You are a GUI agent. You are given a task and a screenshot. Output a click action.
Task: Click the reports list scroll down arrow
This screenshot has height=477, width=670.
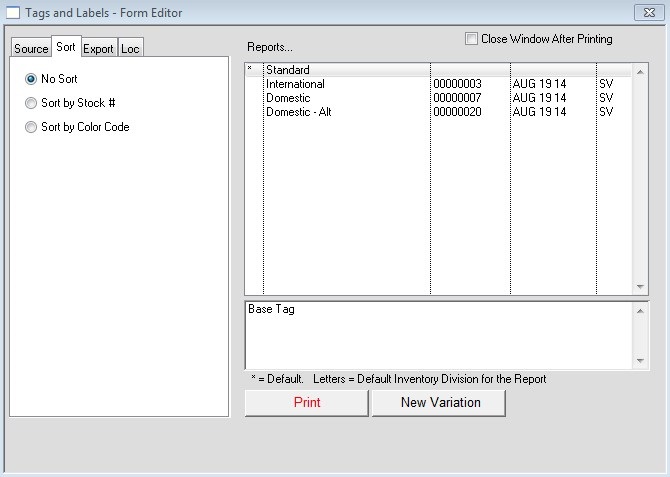pyautogui.click(x=640, y=287)
